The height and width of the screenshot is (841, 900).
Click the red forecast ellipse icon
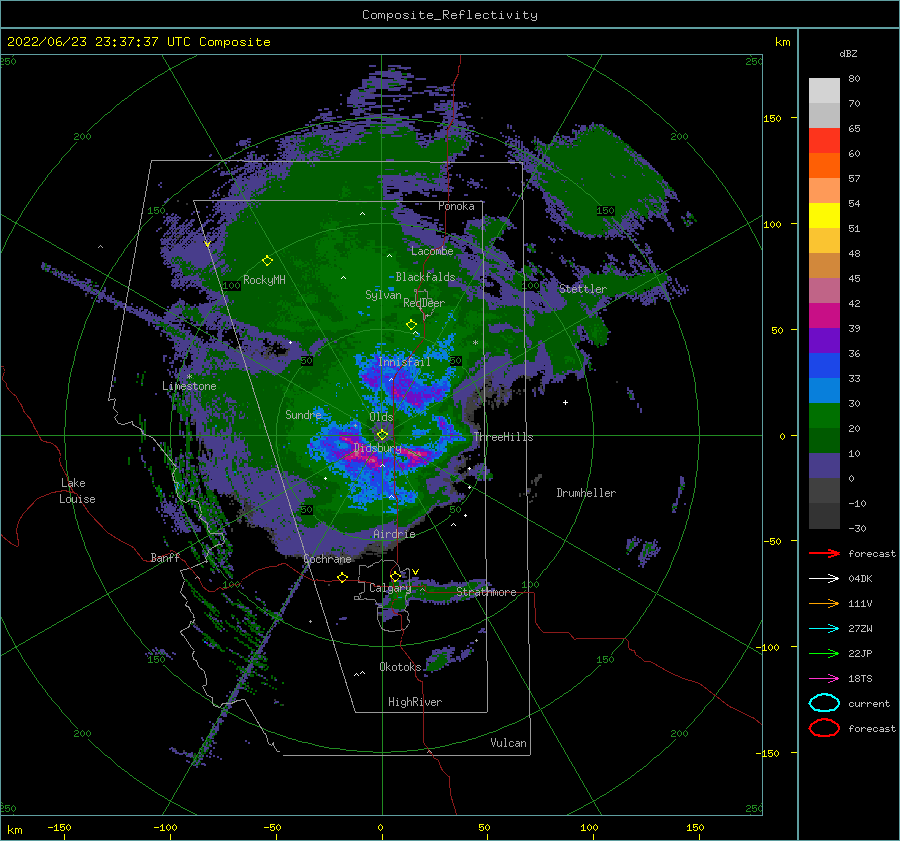(x=824, y=728)
